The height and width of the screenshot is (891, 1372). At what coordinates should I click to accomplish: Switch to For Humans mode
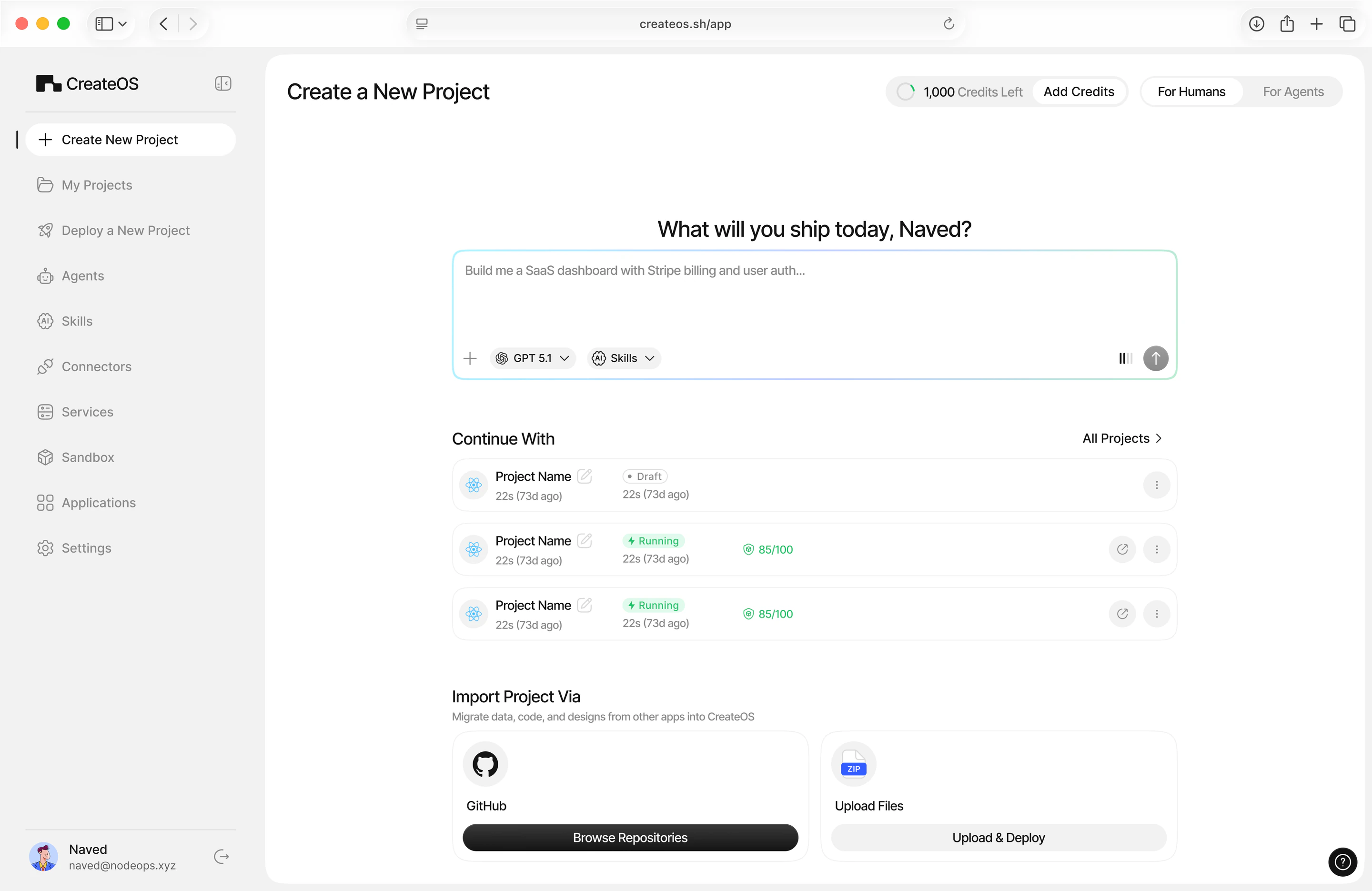point(1191,91)
